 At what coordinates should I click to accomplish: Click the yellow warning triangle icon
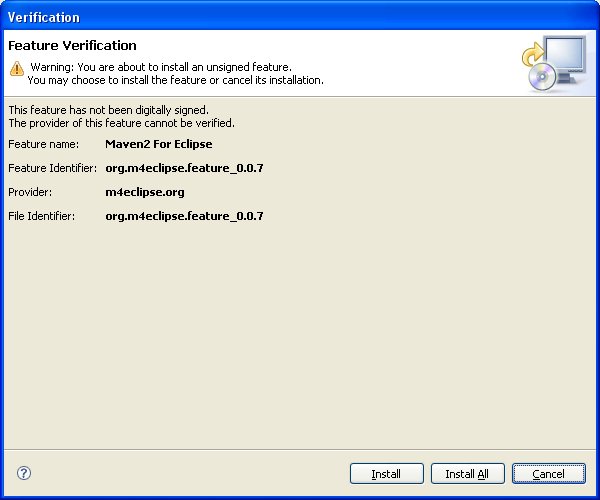click(16, 67)
